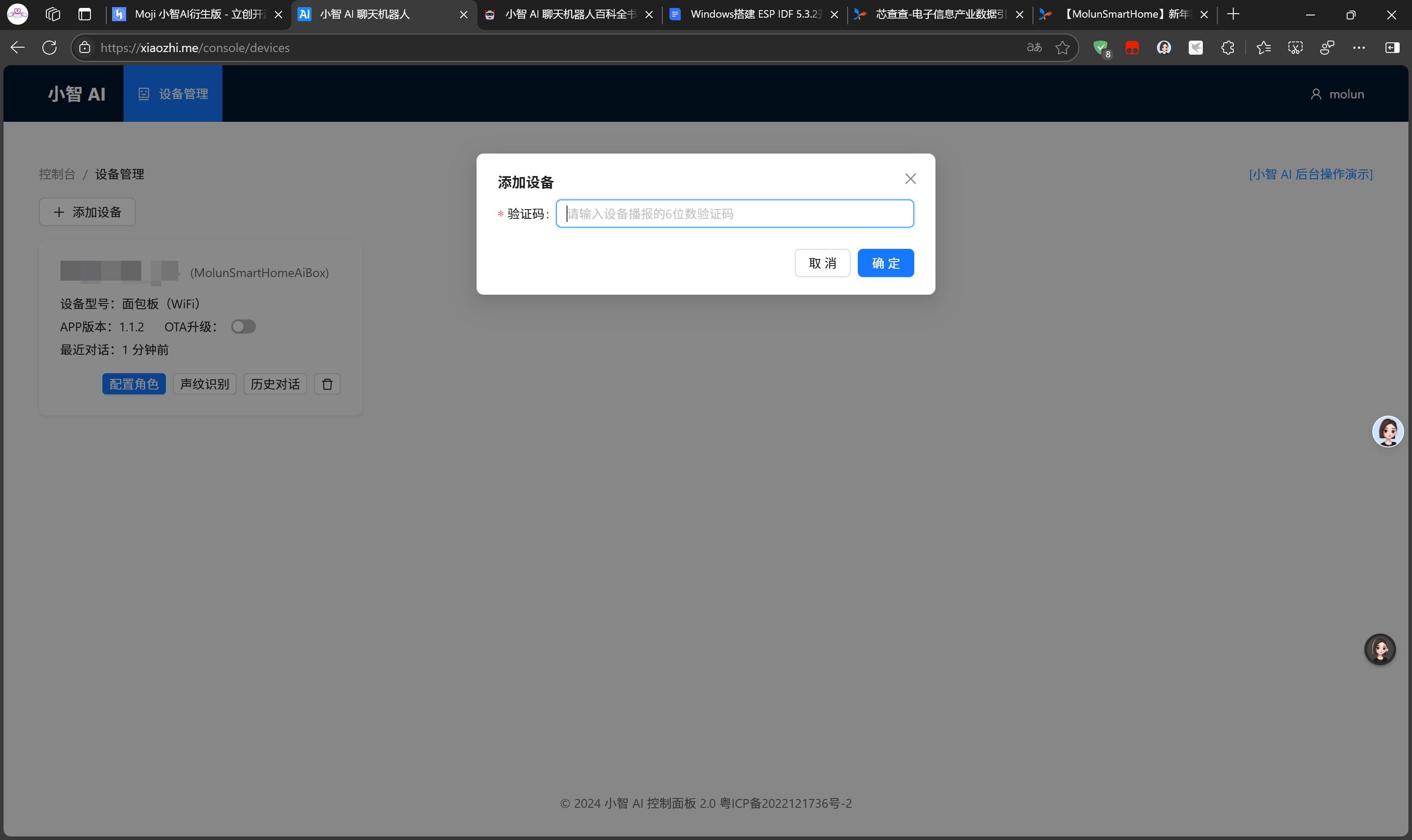Open the favorites list toolbar icon
1412x840 pixels.
pyautogui.click(x=1263, y=48)
